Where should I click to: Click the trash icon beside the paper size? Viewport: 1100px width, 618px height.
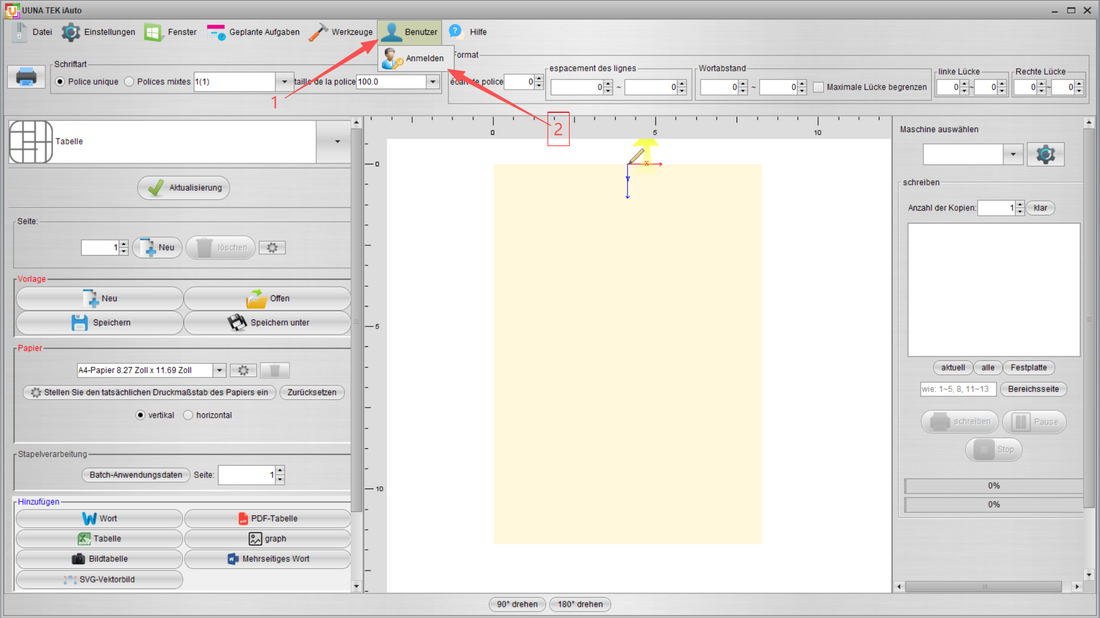(274, 370)
